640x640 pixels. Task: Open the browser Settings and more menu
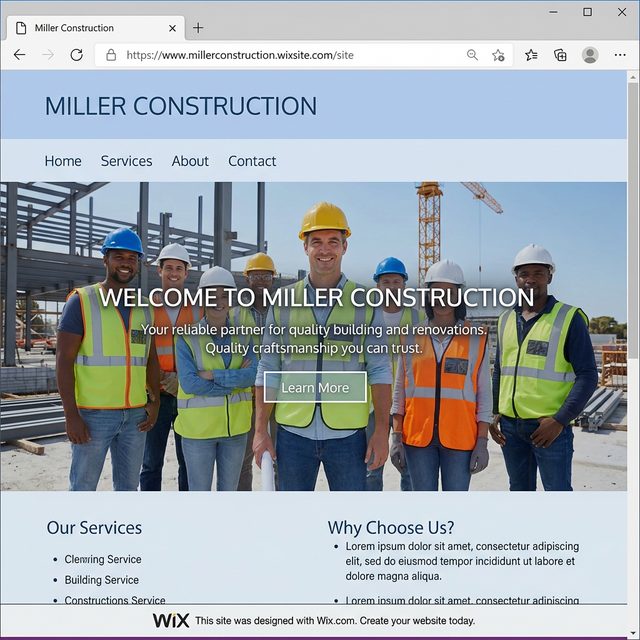click(620, 55)
